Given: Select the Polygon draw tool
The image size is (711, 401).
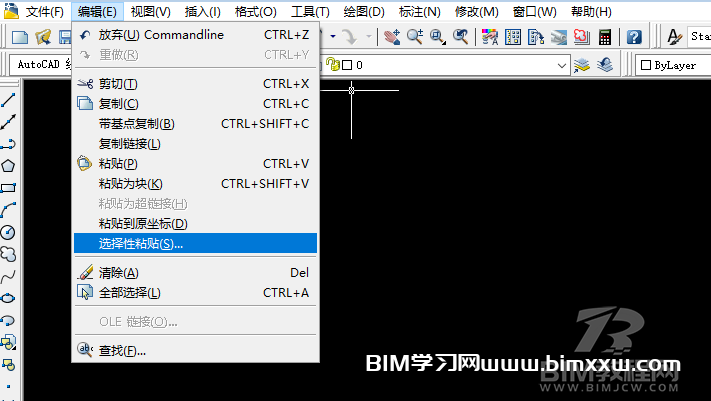Looking at the screenshot, I should [9, 166].
